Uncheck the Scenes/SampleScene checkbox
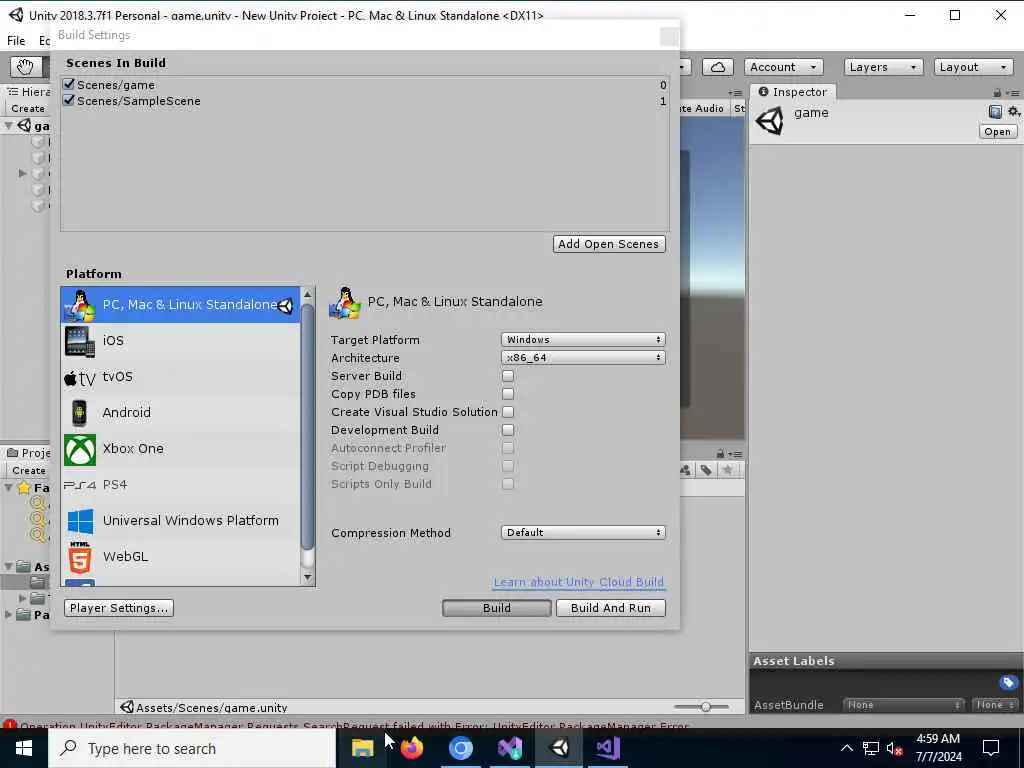This screenshot has height=768, width=1024. click(x=69, y=101)
